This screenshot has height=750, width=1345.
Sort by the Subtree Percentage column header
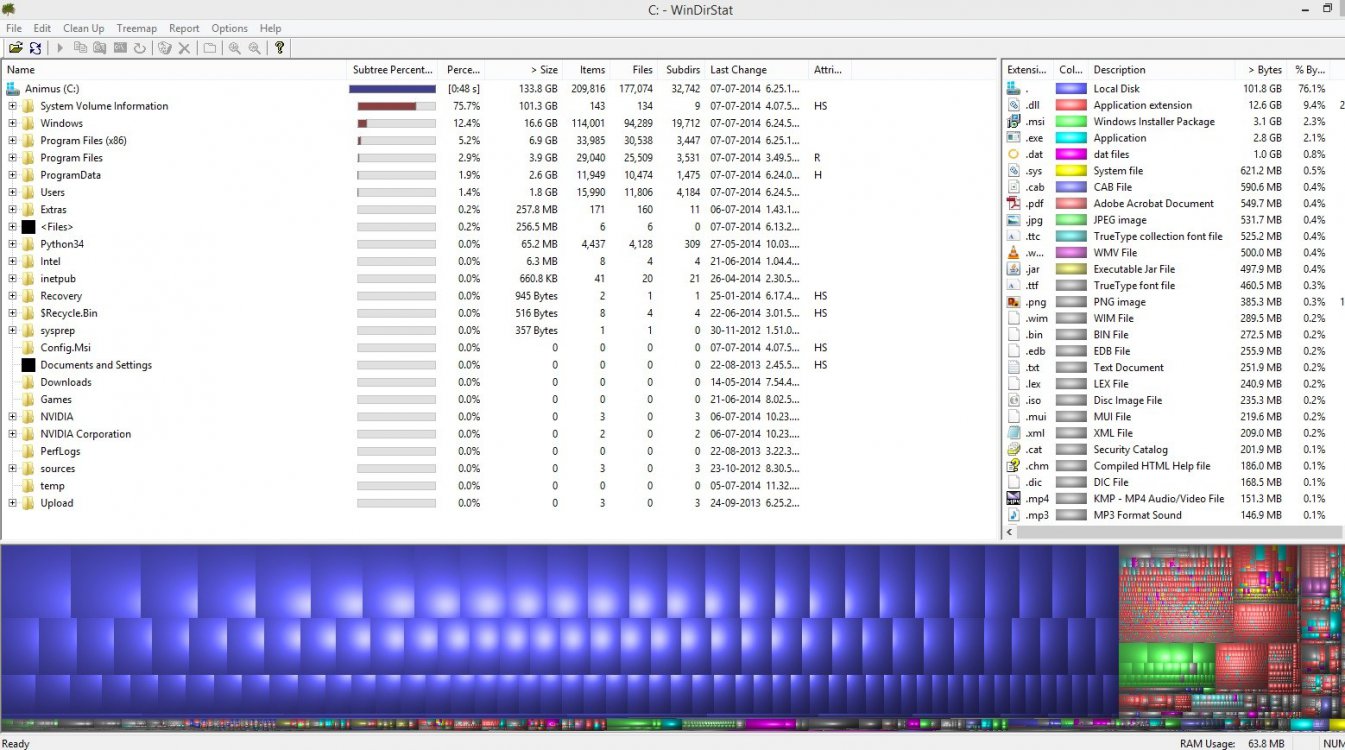click(x=392, y=70)
